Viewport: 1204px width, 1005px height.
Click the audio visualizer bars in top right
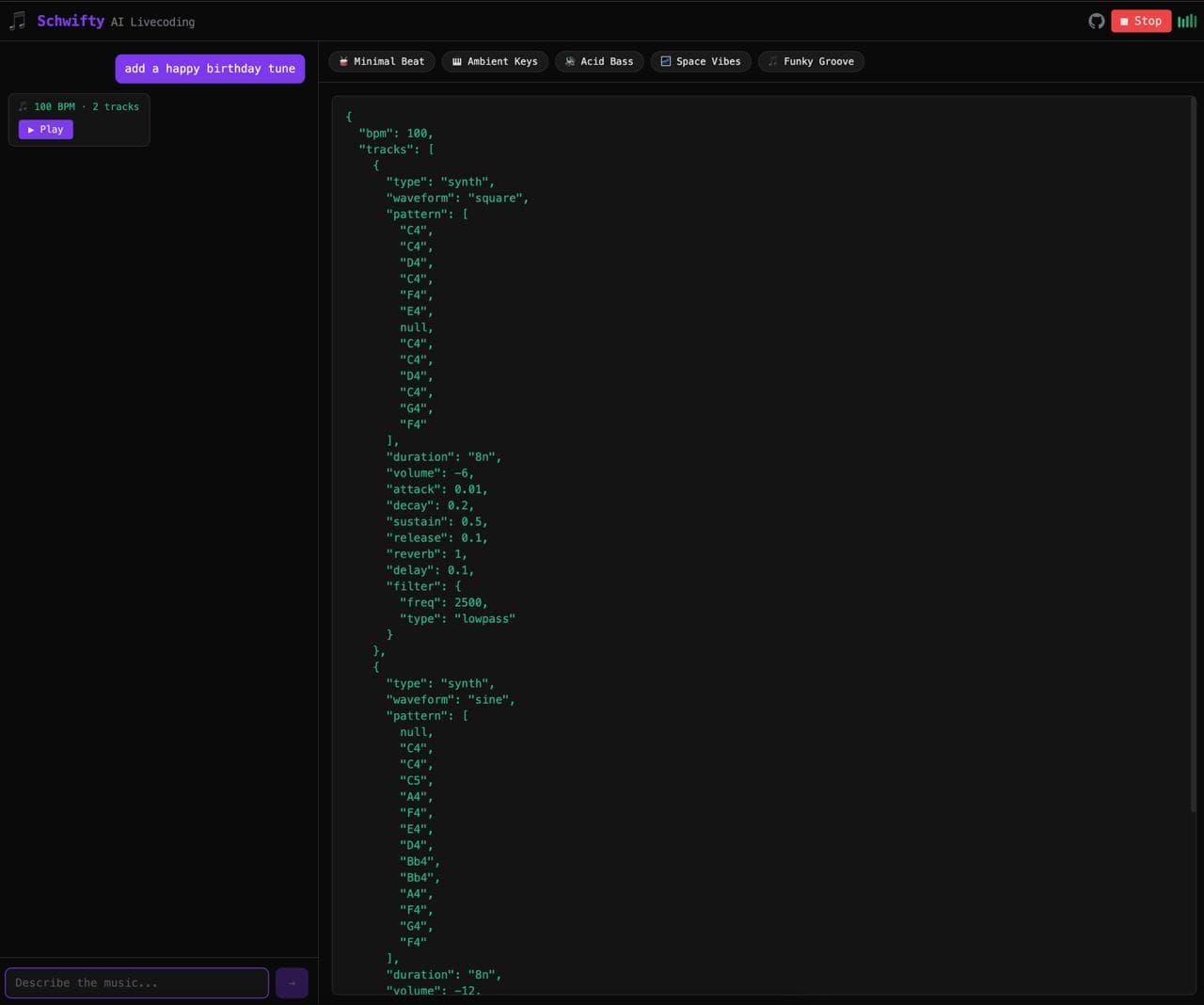pos(1186,20)
